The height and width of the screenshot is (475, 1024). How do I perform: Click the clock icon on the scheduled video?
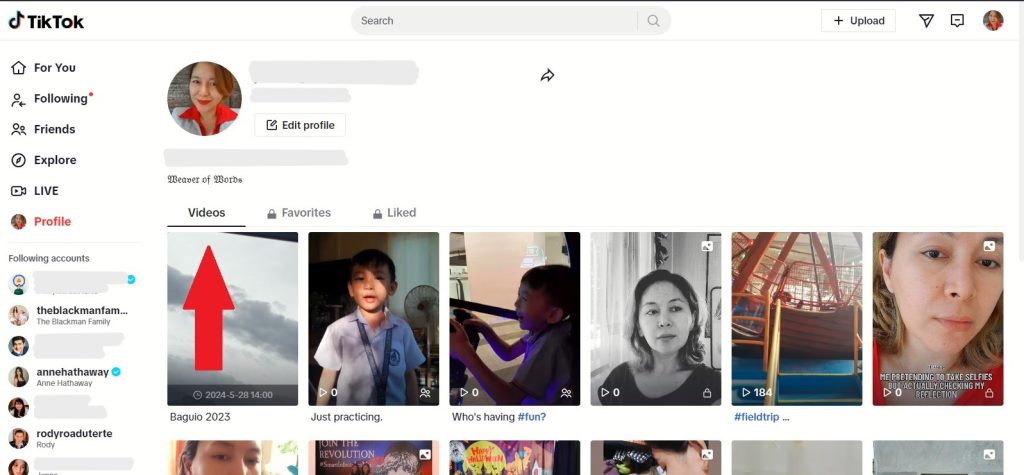[x=198, y=395]
